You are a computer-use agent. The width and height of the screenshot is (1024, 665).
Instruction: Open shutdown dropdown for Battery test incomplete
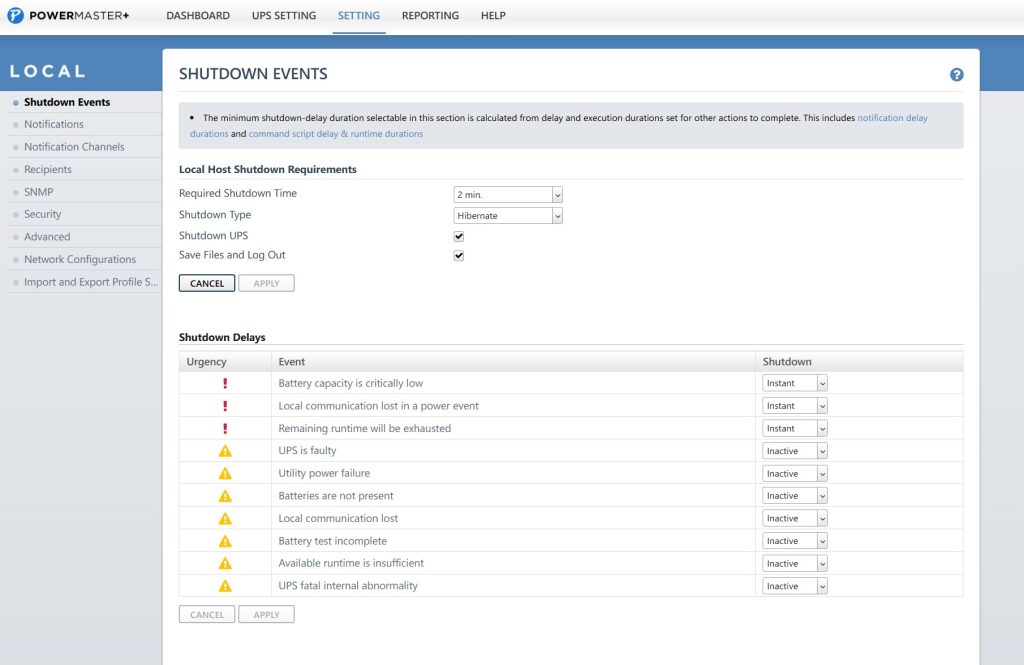795,541
